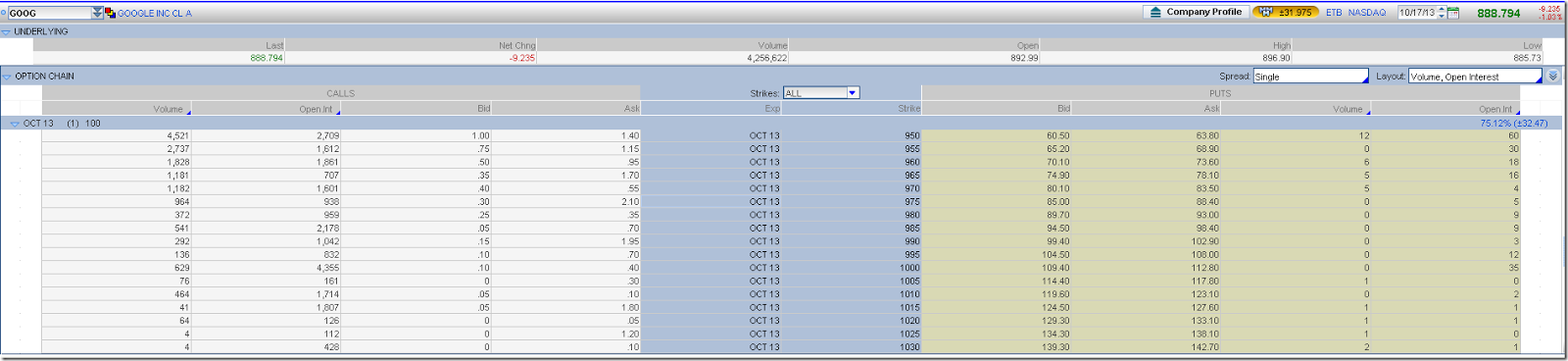The image size is (1568, 361).
Task: Click the Open value 892.99
Action: click(1025, 58)
